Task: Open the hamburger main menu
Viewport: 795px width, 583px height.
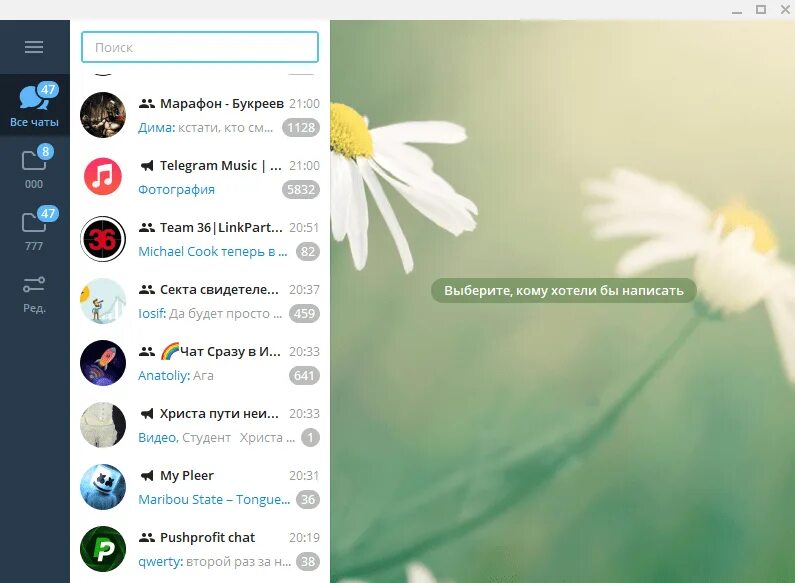Action: [34, 47]
